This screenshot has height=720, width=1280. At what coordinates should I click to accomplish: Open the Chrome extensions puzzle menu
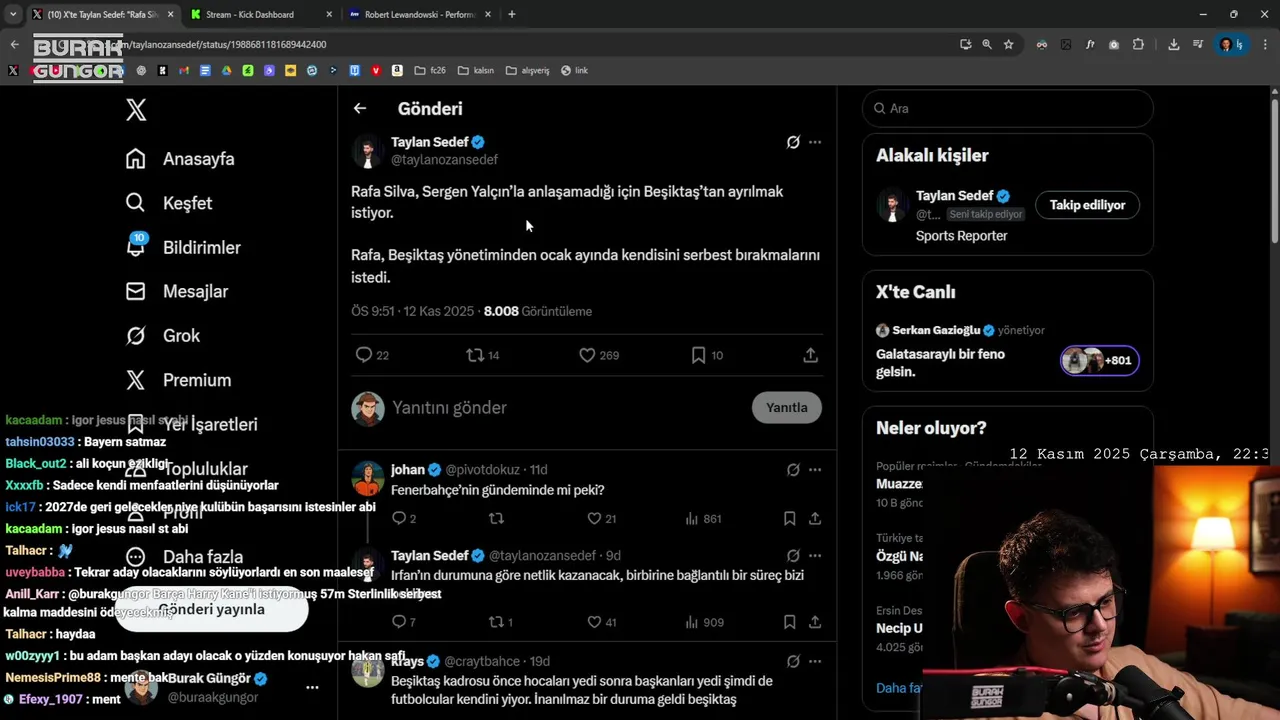click(x=1138, y=44)
